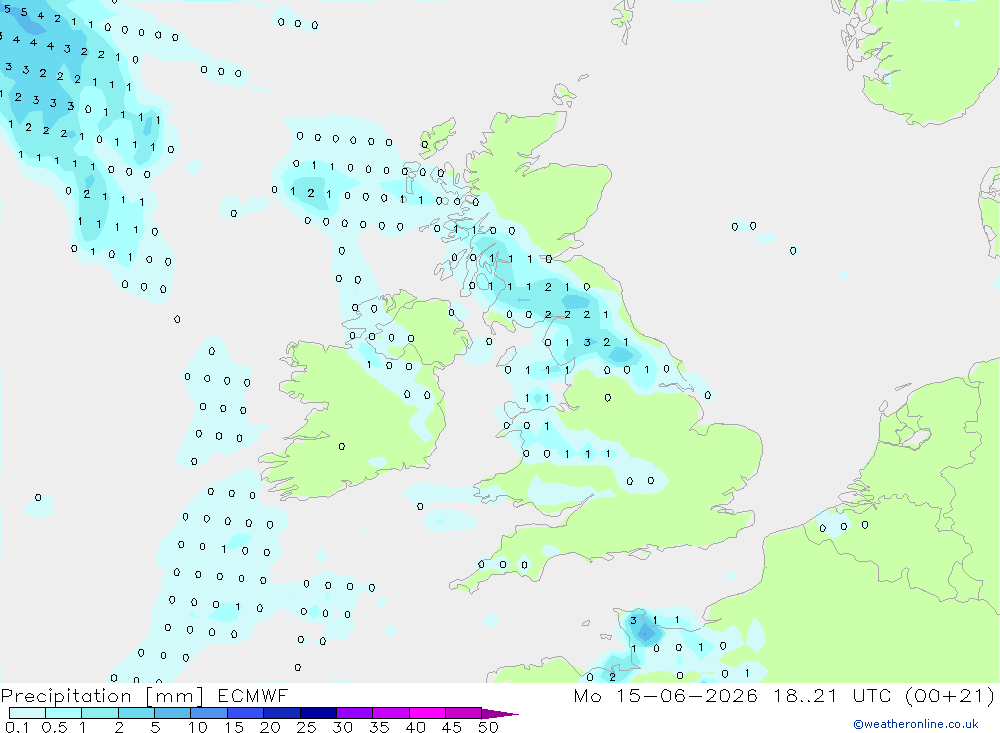Screen dimensions: 1000x733
Task: Click the 'Precipitation [mm]' title text
Action: [x=102, y=696]
